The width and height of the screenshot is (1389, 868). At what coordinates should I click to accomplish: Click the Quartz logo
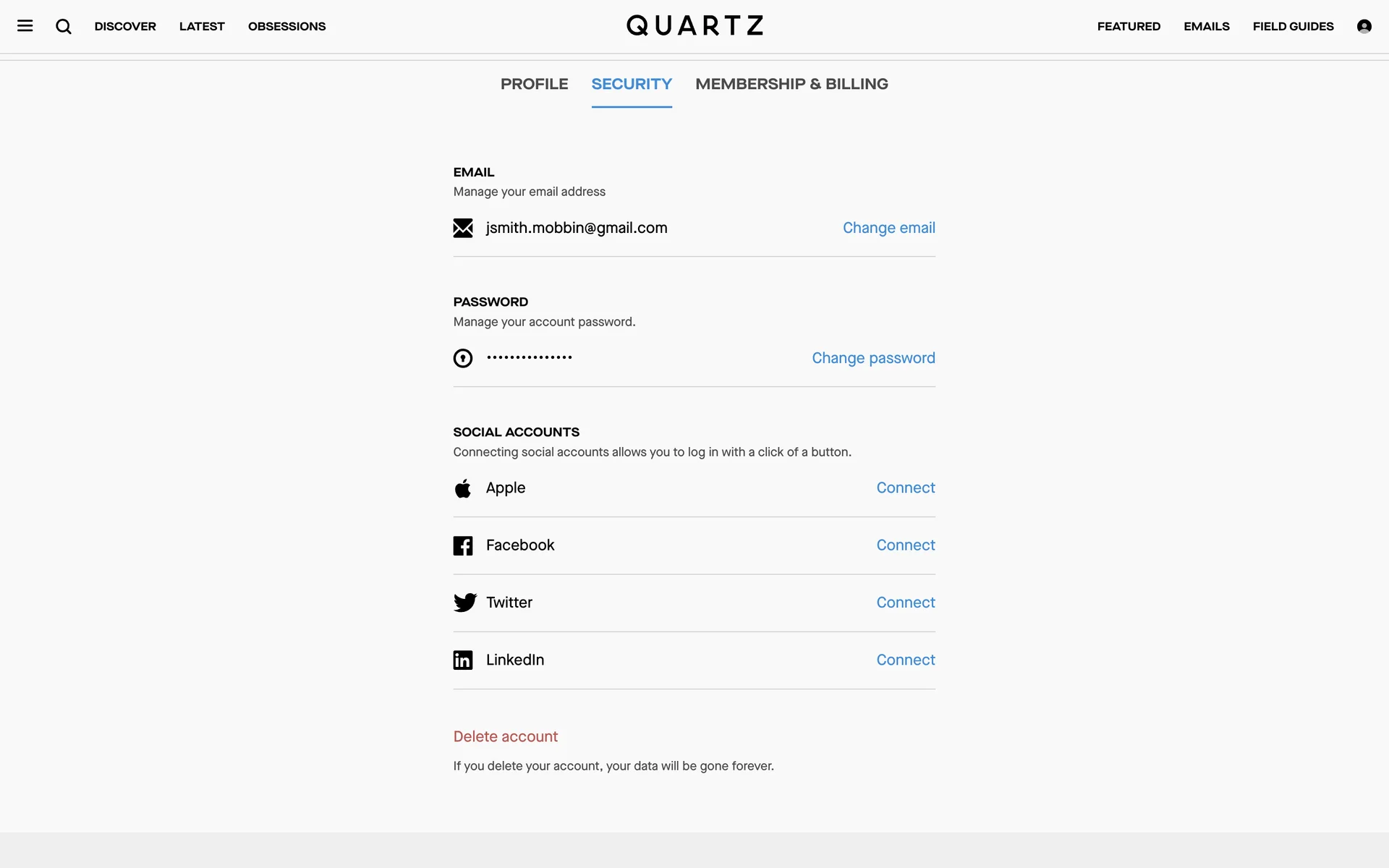[x=694, y=26]
